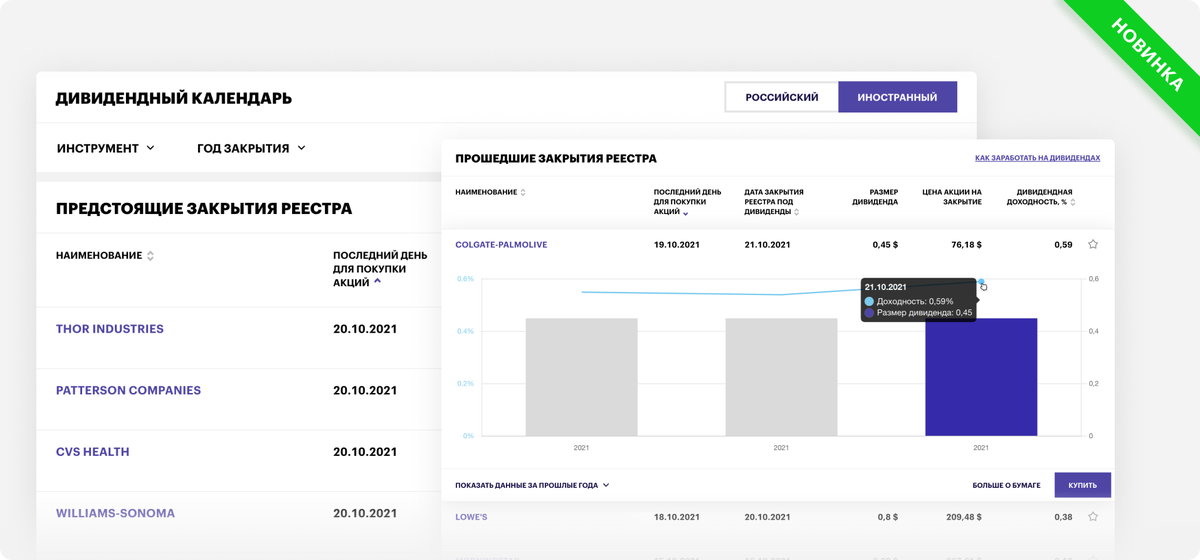Open the Thor Industries stock link
The height and width of the screenshot is (560, 1200).
coord(110,329)
